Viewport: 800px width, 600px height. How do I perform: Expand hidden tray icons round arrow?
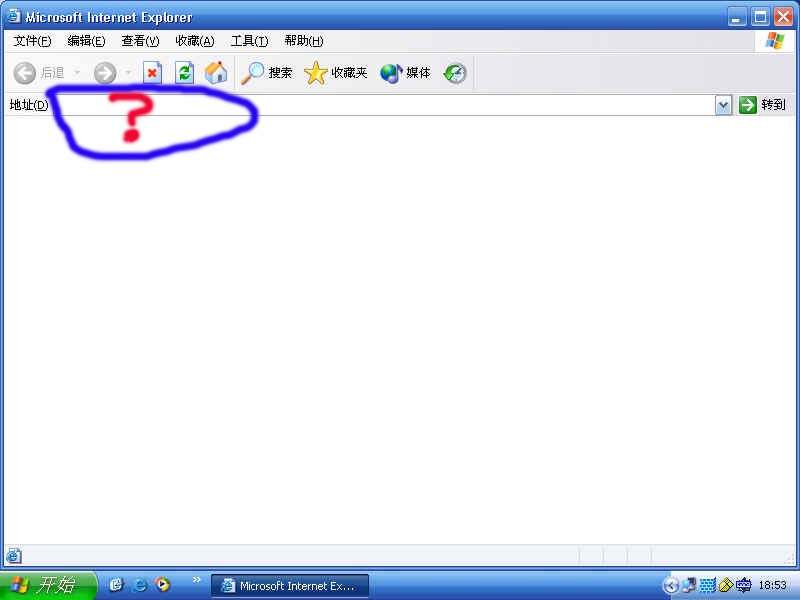[x=671, y=585]
